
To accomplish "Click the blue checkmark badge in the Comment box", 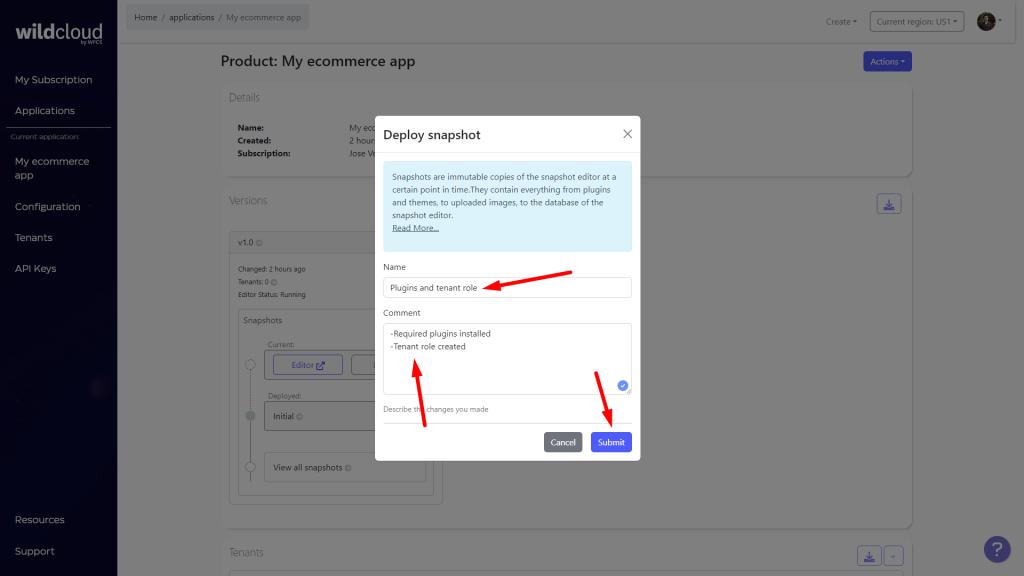I will point(622,385).
